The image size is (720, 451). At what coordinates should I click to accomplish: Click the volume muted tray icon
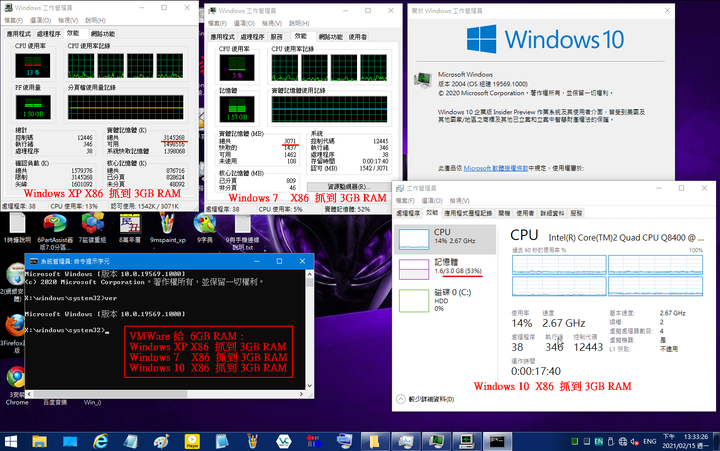pyautogui.click(x=635, y=442)
